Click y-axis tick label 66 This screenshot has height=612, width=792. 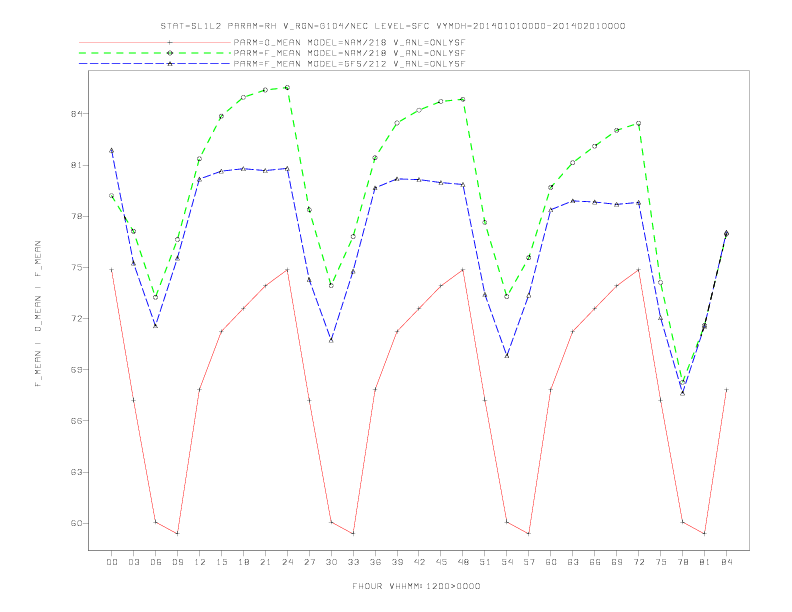pyautogui.click(x=77, y=421)
